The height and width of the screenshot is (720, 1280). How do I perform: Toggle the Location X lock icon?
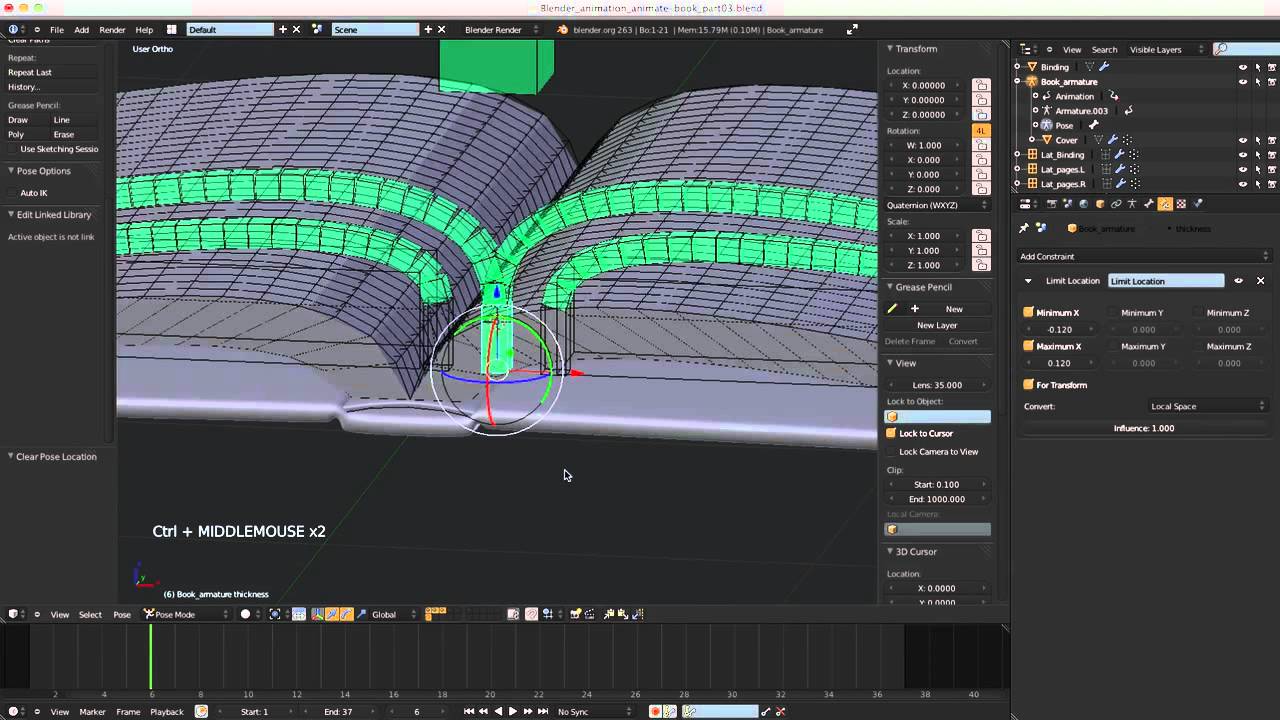click(981, 85)
